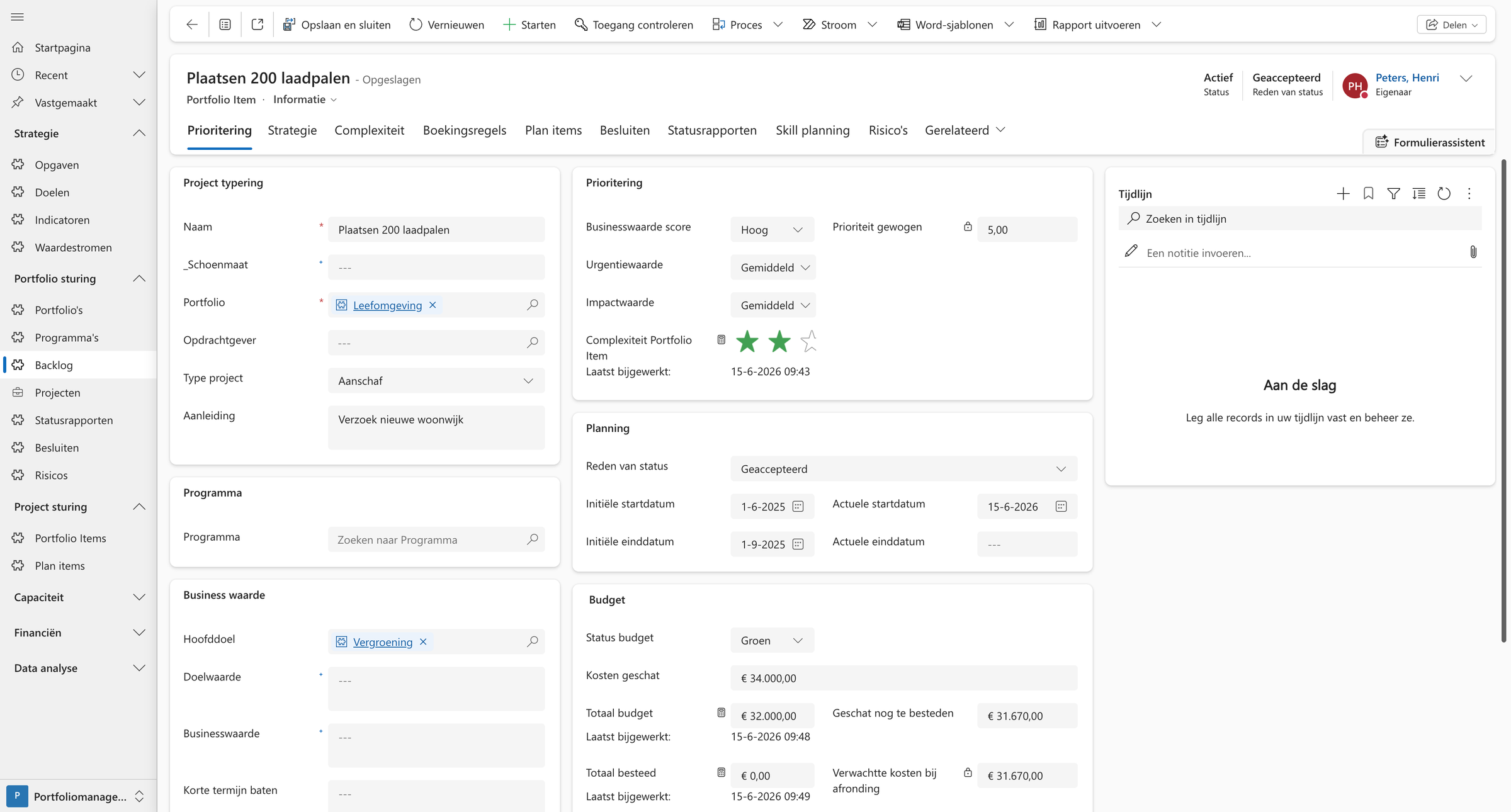1511x812 pixels.
Task: Click the Naam input field
Action: [436, 230]
